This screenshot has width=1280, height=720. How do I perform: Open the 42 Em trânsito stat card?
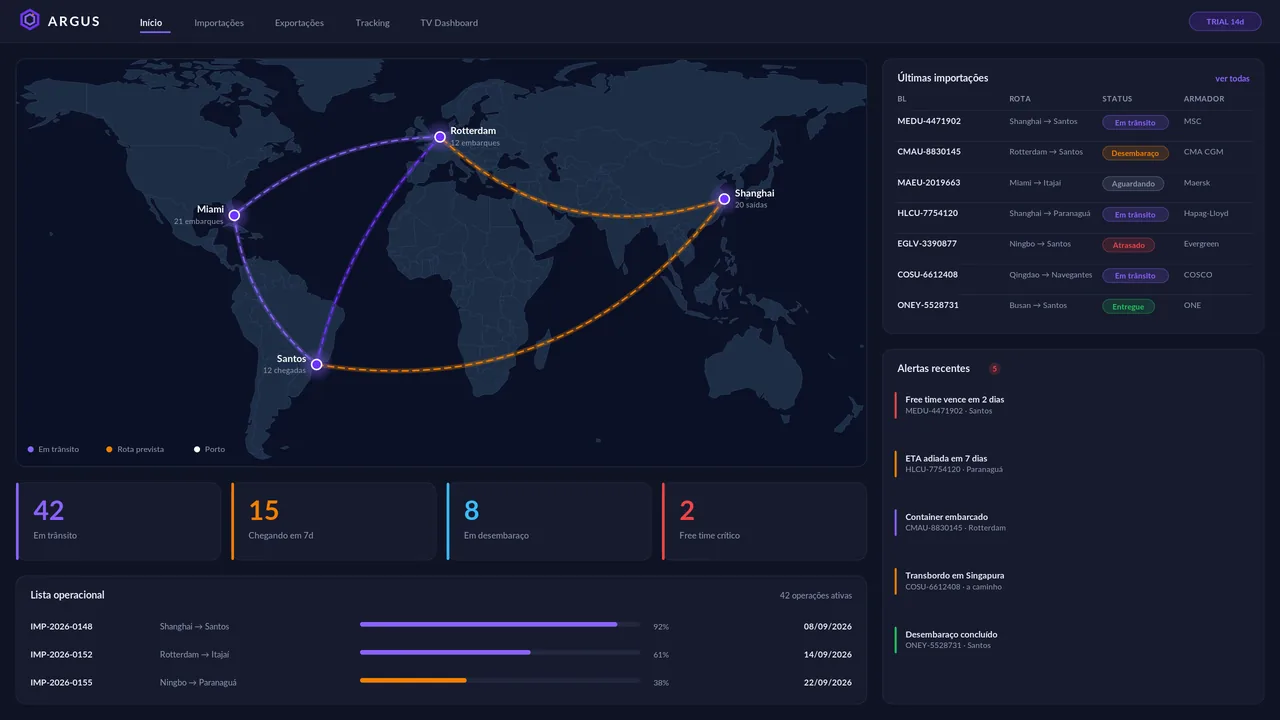tap(118, 521)
